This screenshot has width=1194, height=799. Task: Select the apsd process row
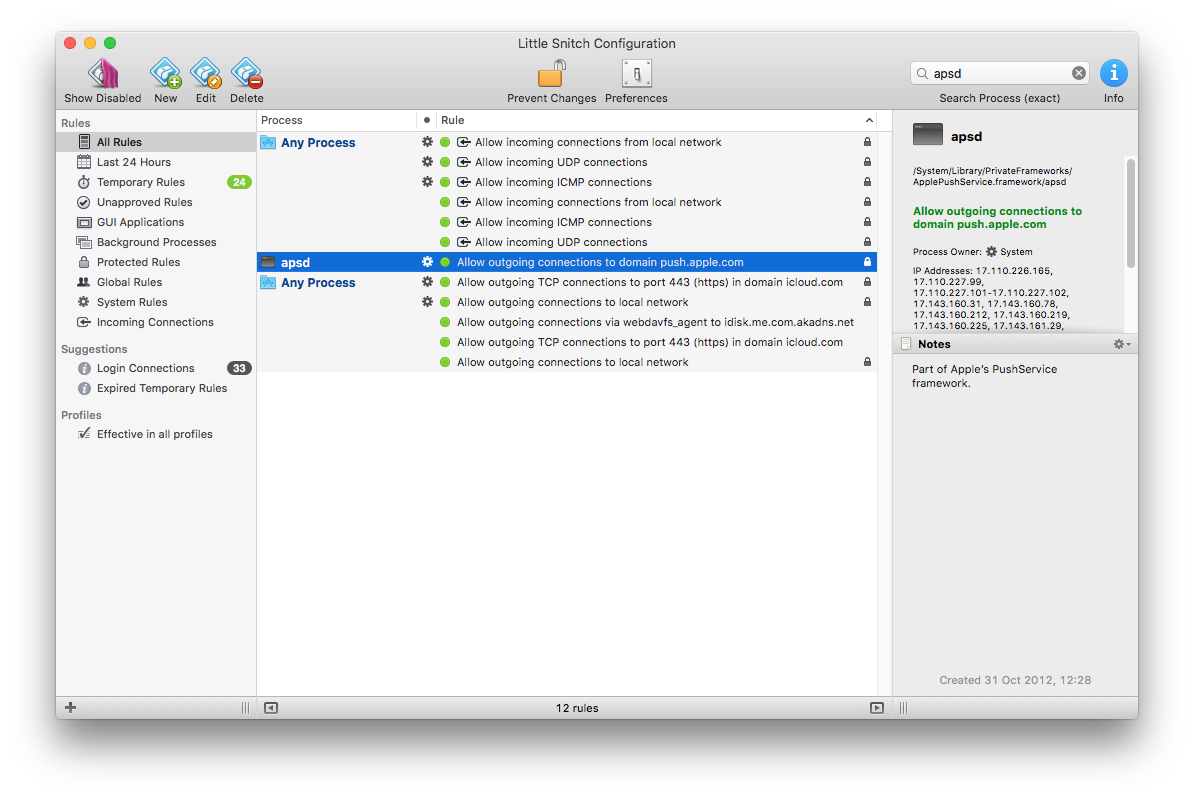[x=567, y=262]
